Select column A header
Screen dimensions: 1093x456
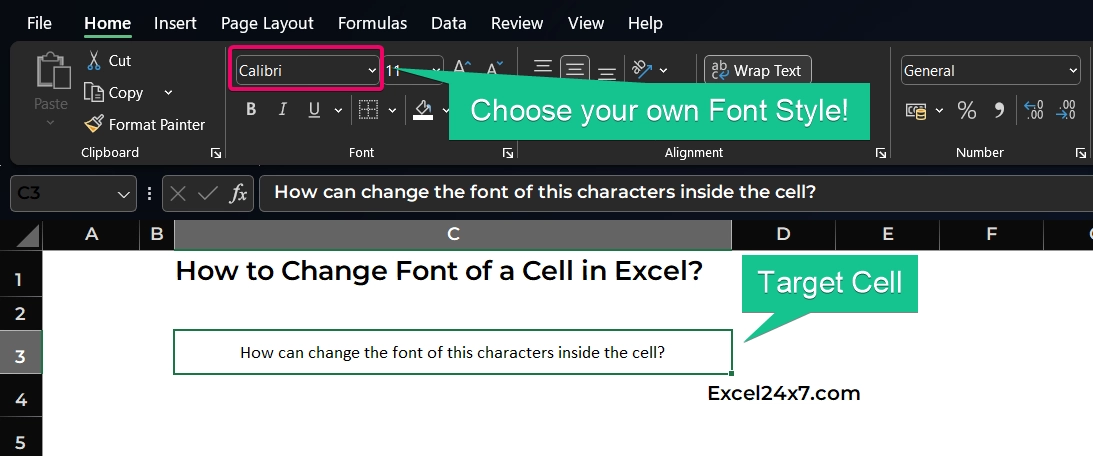[91, 235]
